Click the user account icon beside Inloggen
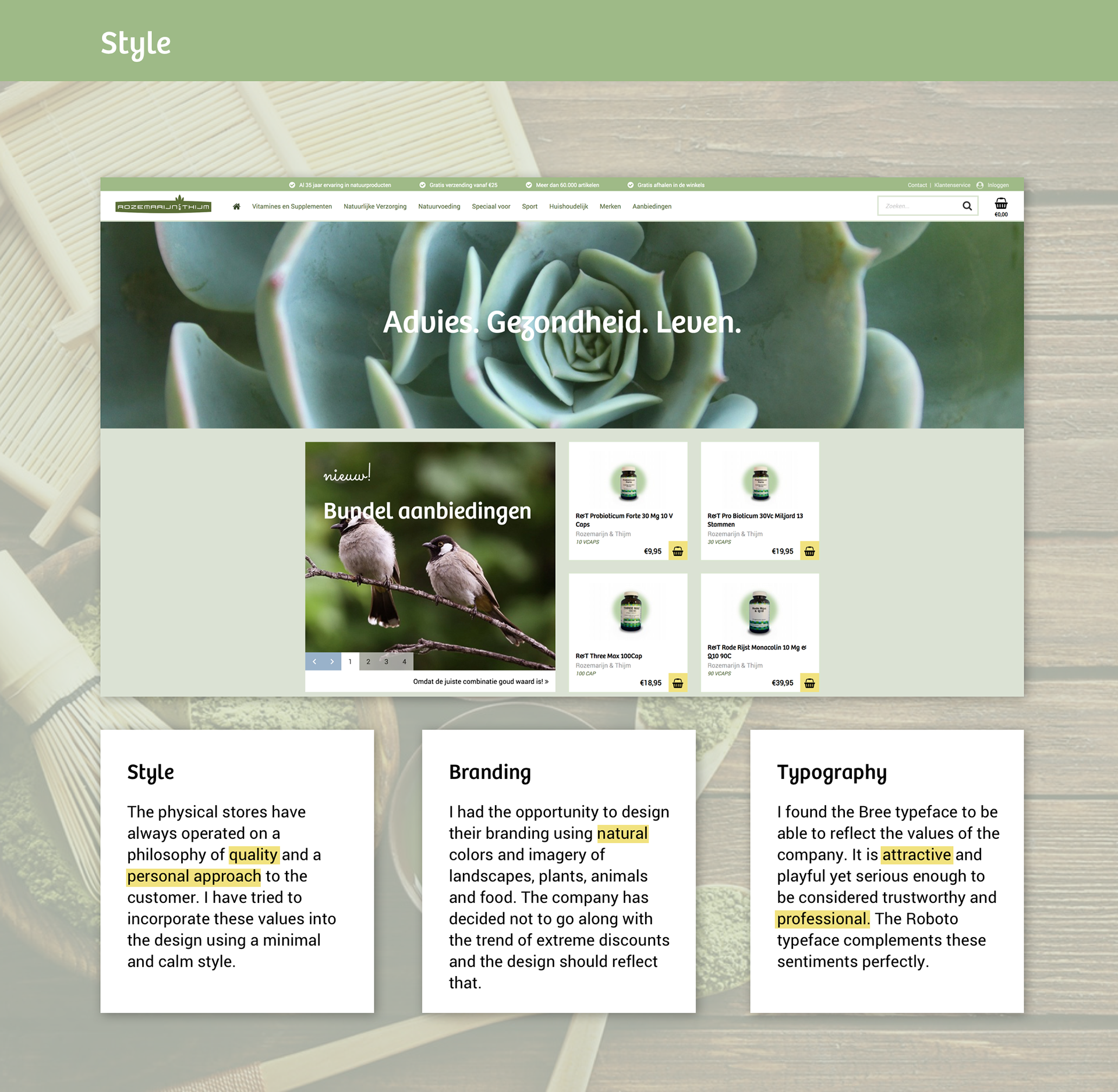 (979, 185)
